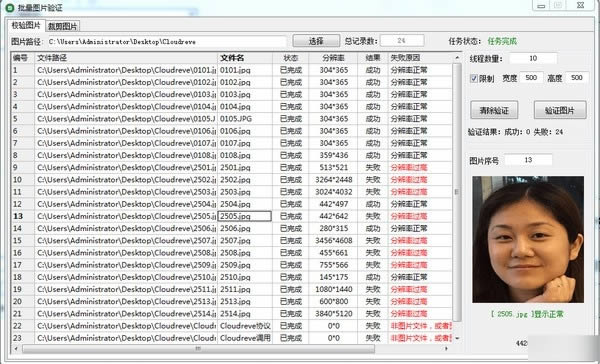Switch to the 裁剪图片 tab
600x364 pixels.
click(x=63, y=26)
